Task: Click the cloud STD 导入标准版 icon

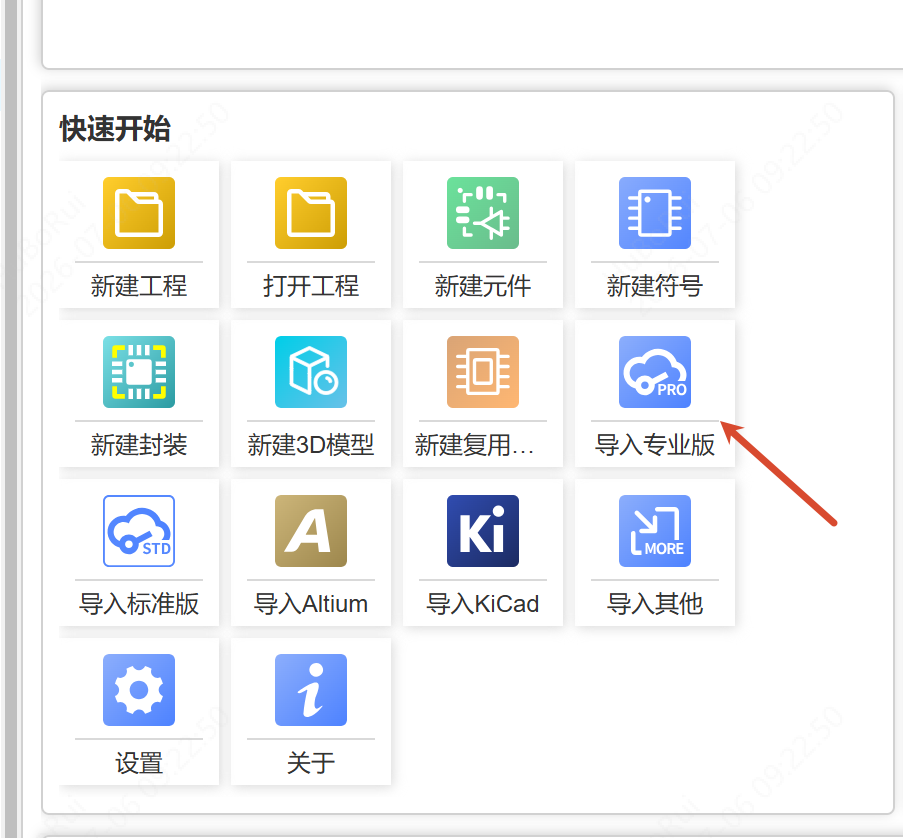Action: click(139, 531)
